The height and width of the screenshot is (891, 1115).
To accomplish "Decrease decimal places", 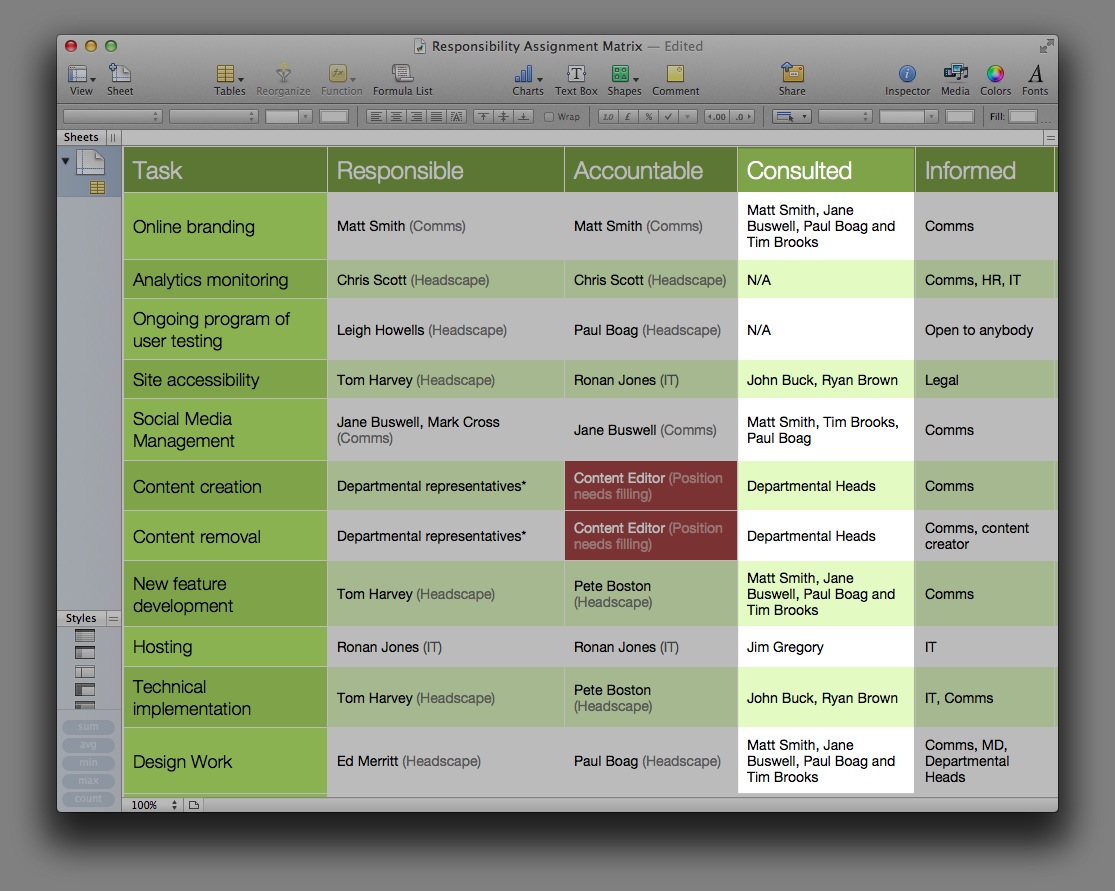I will point(717,117).
